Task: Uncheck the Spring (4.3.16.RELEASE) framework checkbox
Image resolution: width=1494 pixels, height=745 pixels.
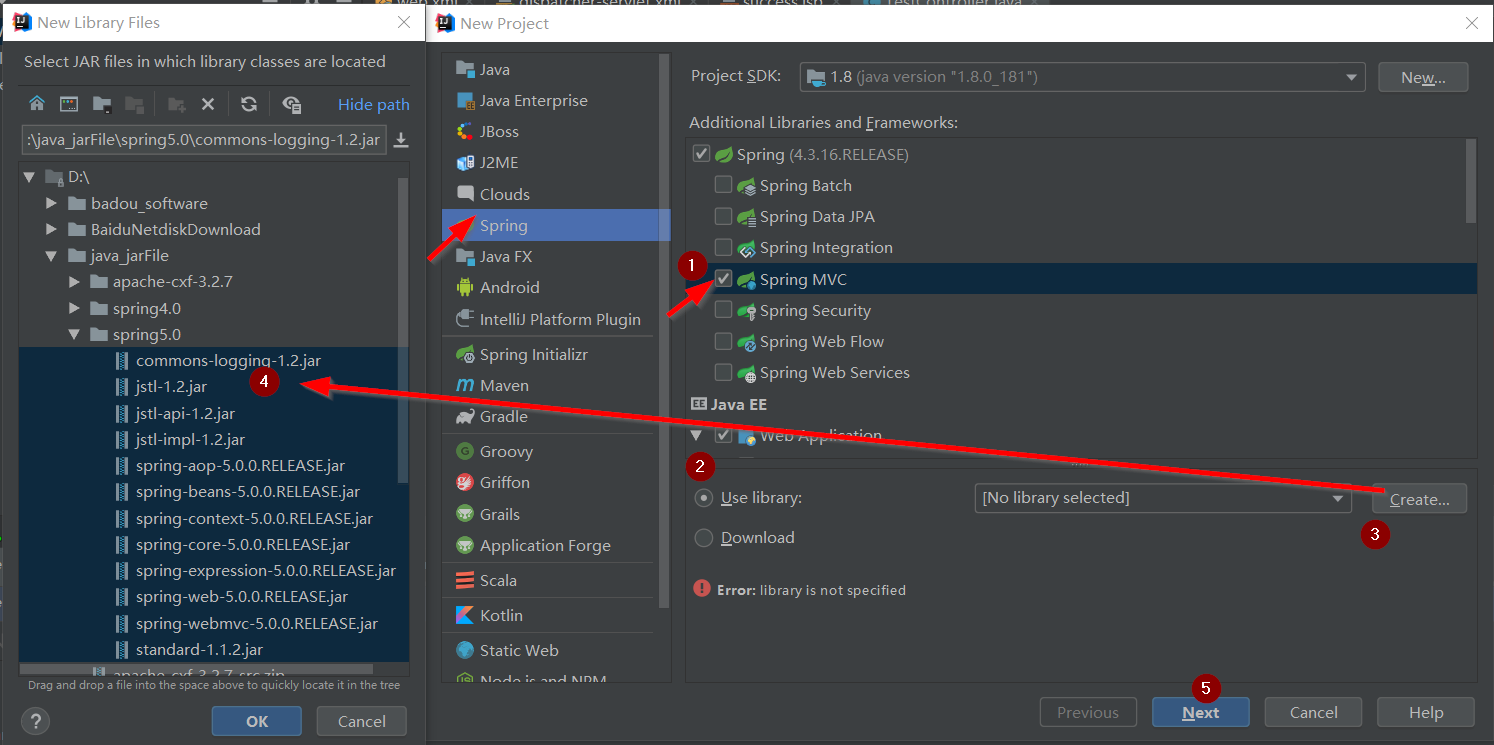Action: pos(700,154)
